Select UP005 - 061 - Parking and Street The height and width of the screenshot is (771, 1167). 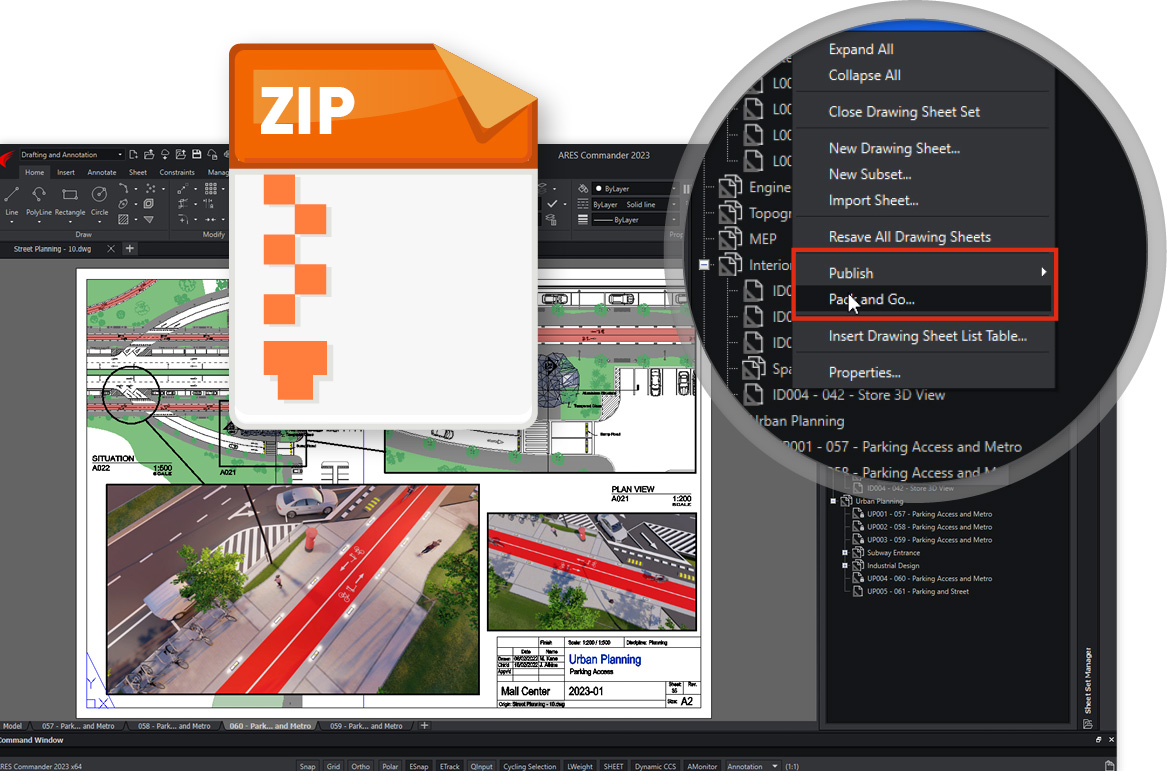pos(918,592)
